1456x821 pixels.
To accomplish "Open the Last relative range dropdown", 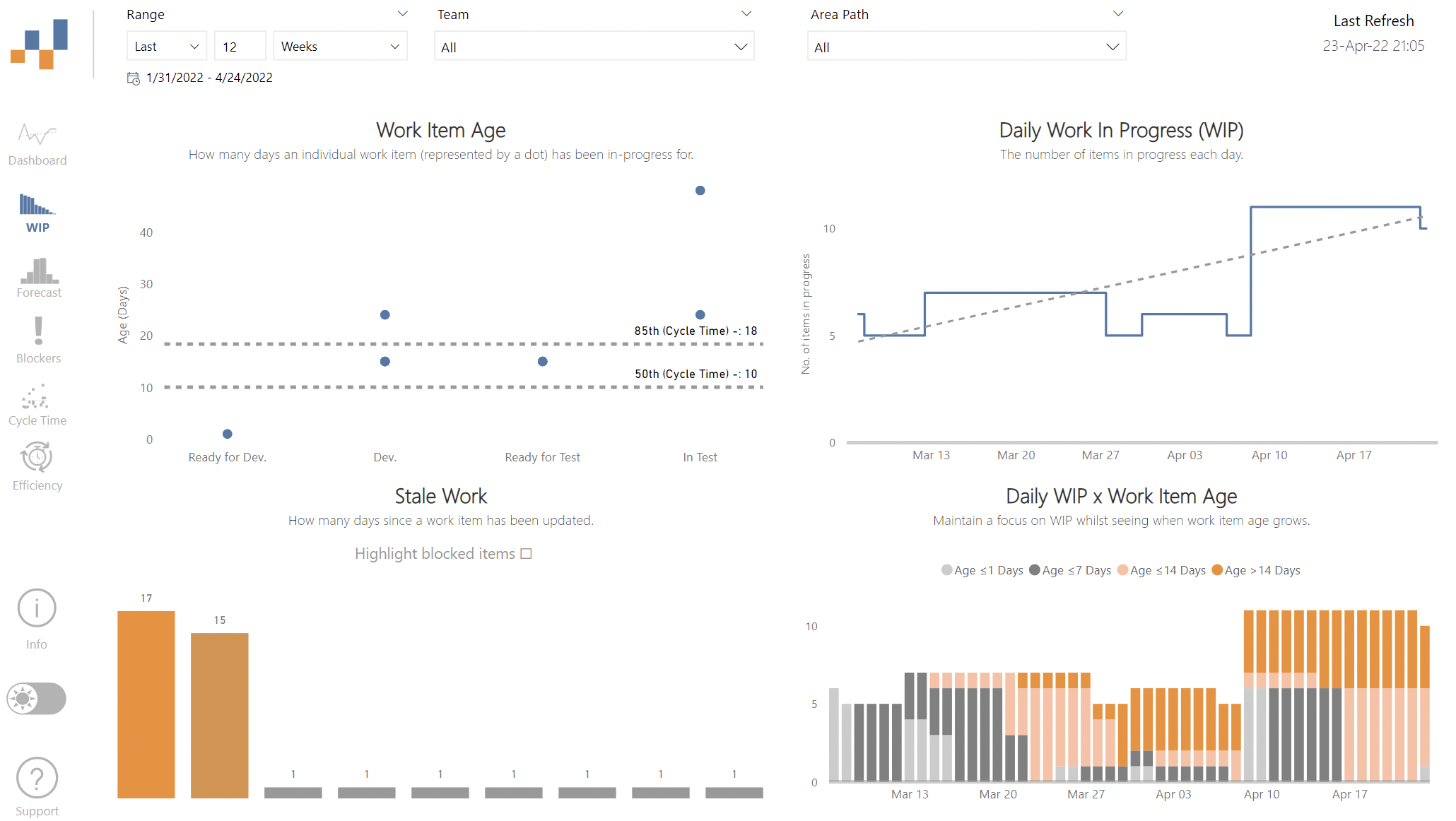I will click(x=167, y=47).
